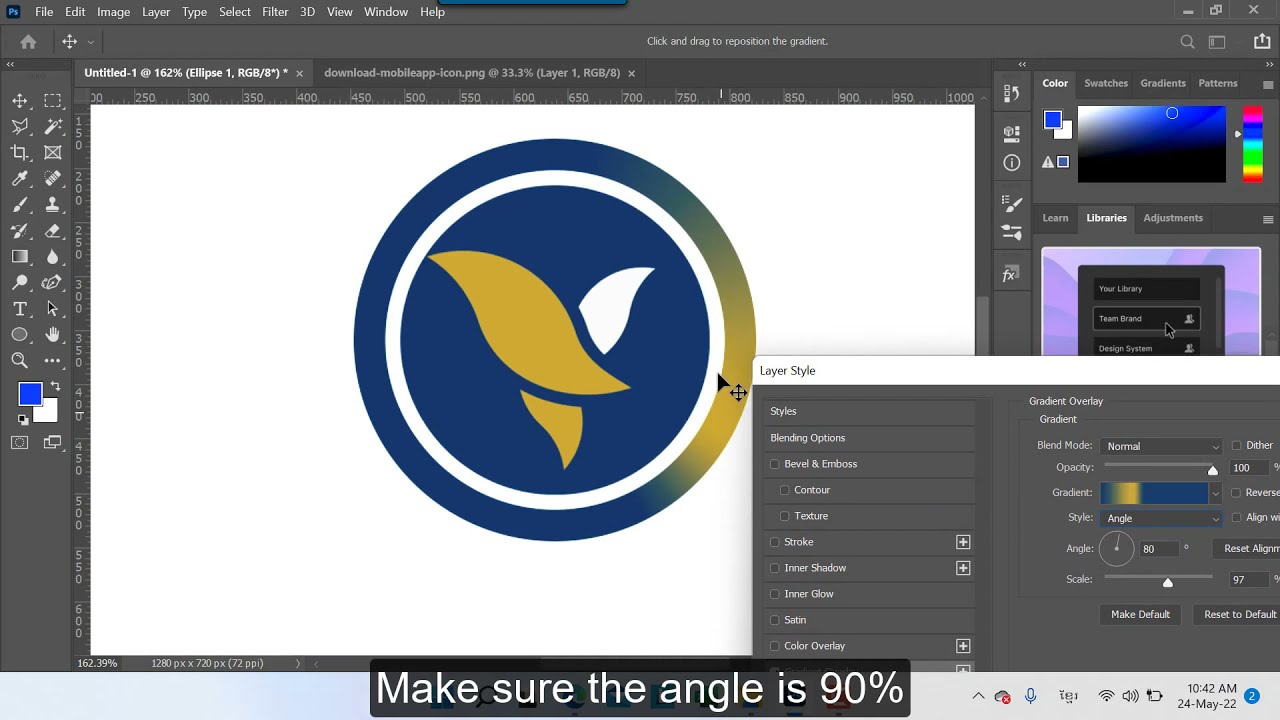Image resolution: width=1280 pixels, height=720 pixels.
Task: Select the Type tool
Action: coord(20,309)
